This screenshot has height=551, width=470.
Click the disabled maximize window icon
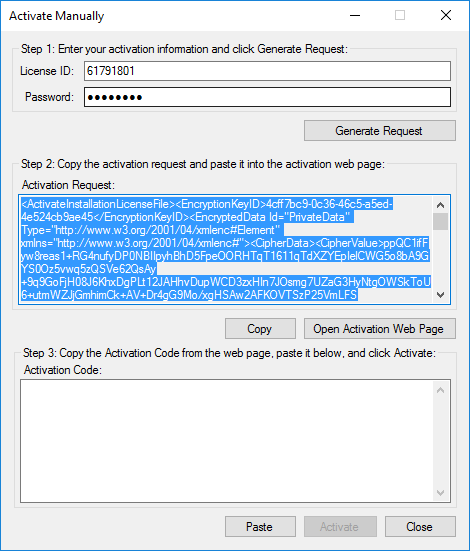tap(400, 15)
